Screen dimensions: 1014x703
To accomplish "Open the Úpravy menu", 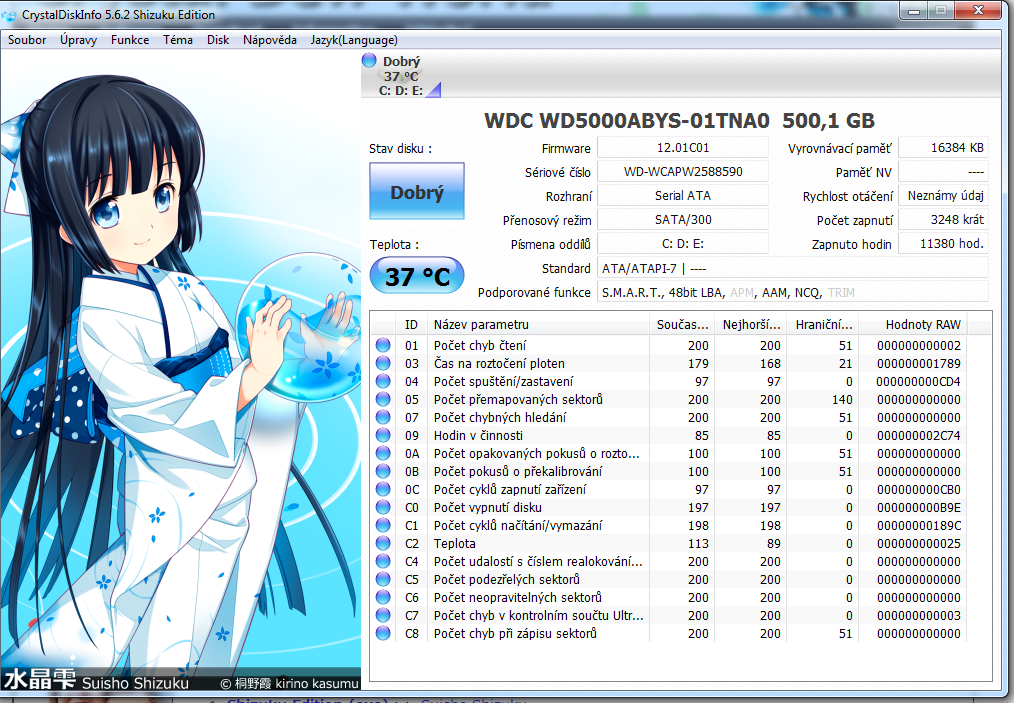I will [78, 40].
